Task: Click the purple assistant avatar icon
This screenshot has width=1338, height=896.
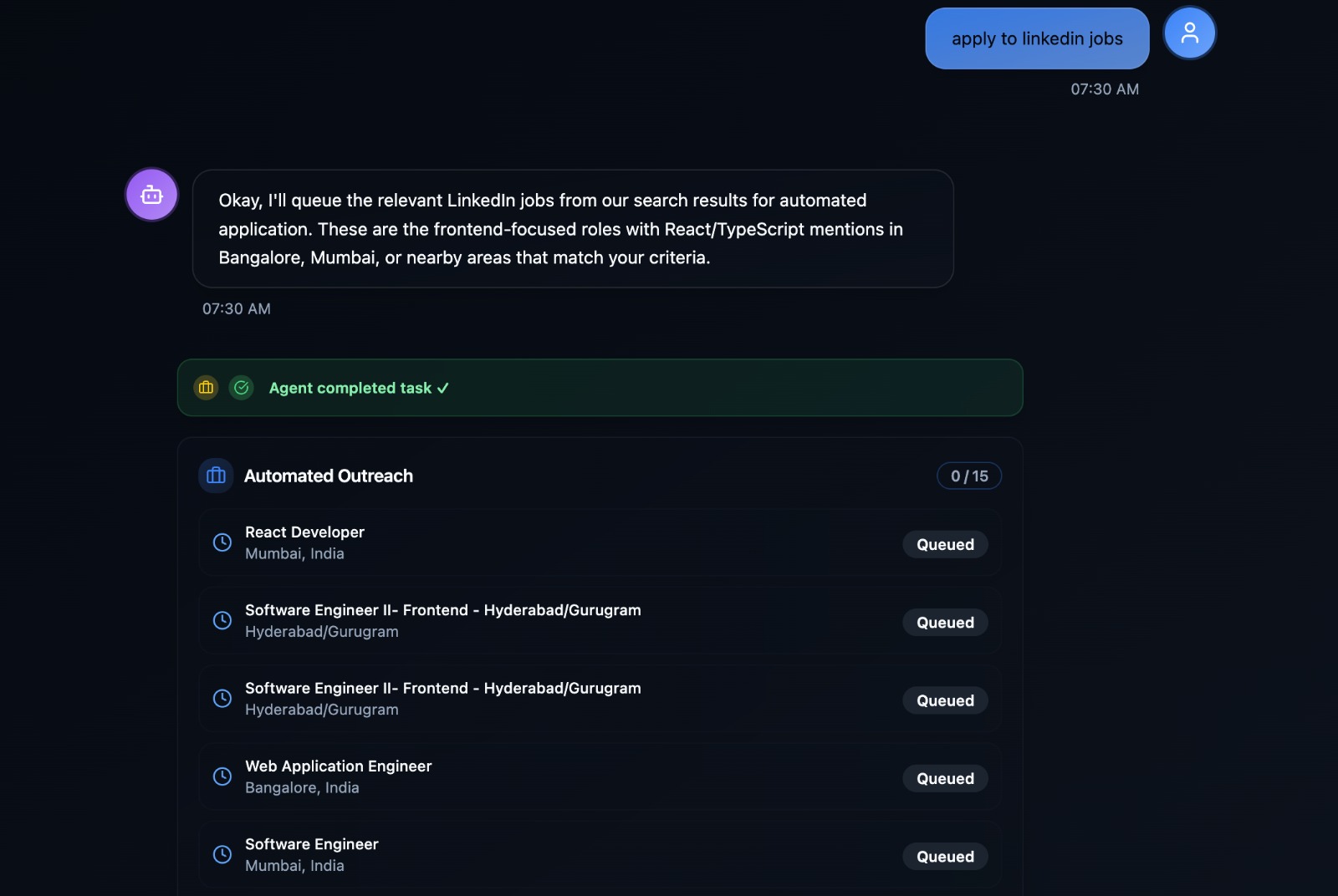Action: click(151, 194)
